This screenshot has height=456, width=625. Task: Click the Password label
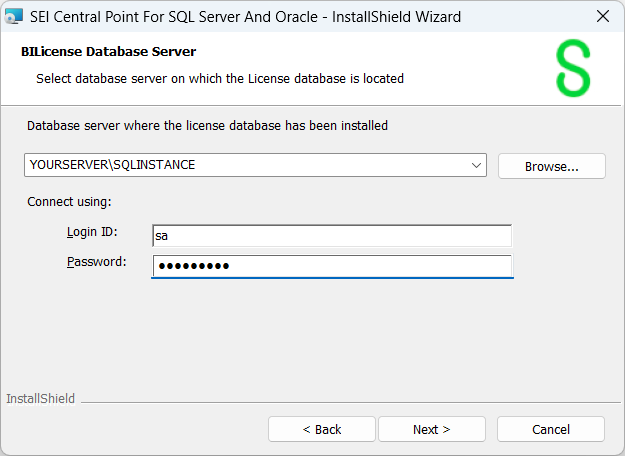(x=96, y=262)
